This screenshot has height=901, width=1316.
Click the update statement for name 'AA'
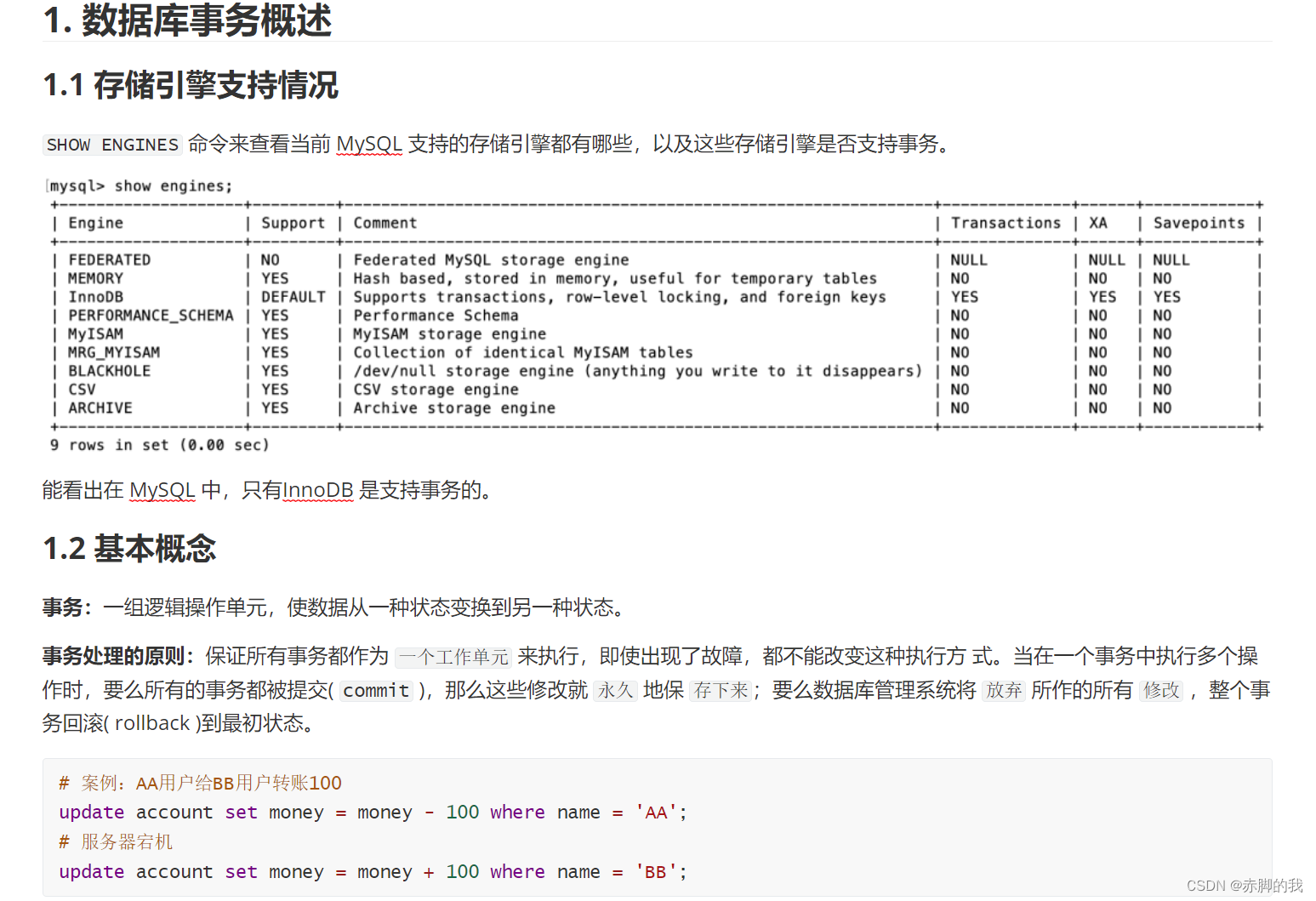[x=373, y=813]
